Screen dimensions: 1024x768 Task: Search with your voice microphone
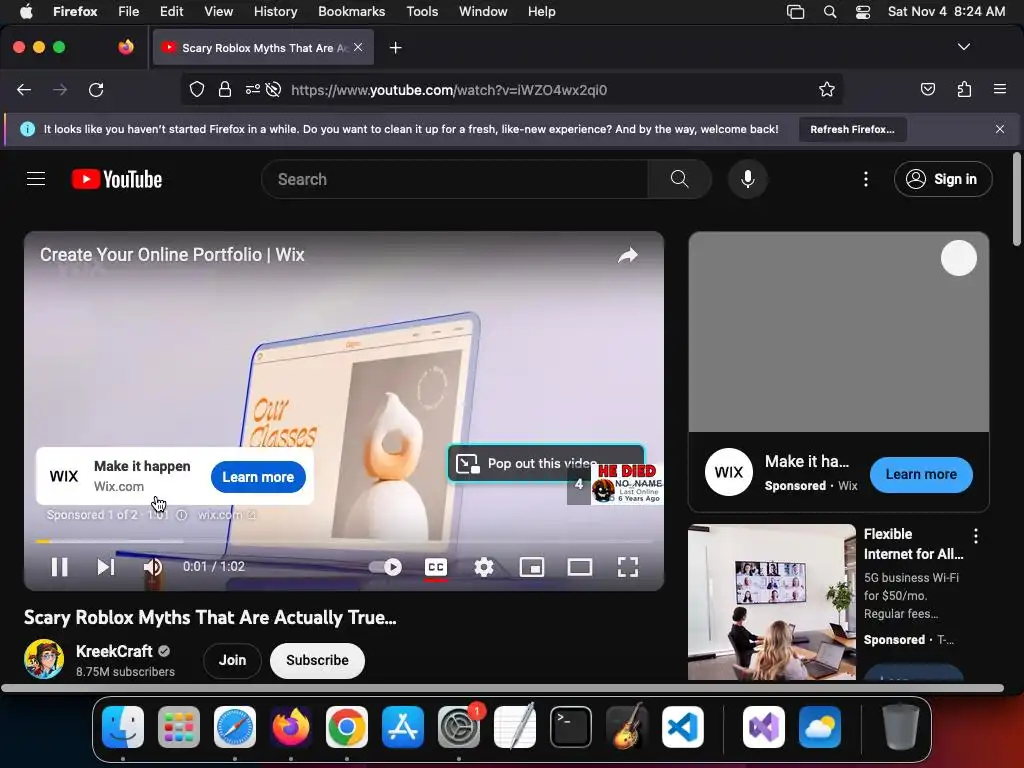coord(748,179)
